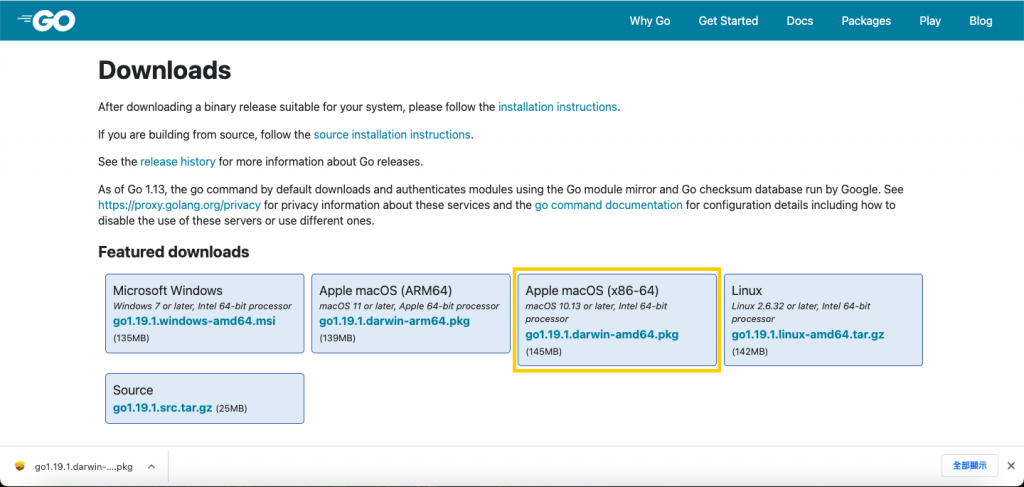Open the Packages page
Screen dimensions: 1024x487
[866, 21]
